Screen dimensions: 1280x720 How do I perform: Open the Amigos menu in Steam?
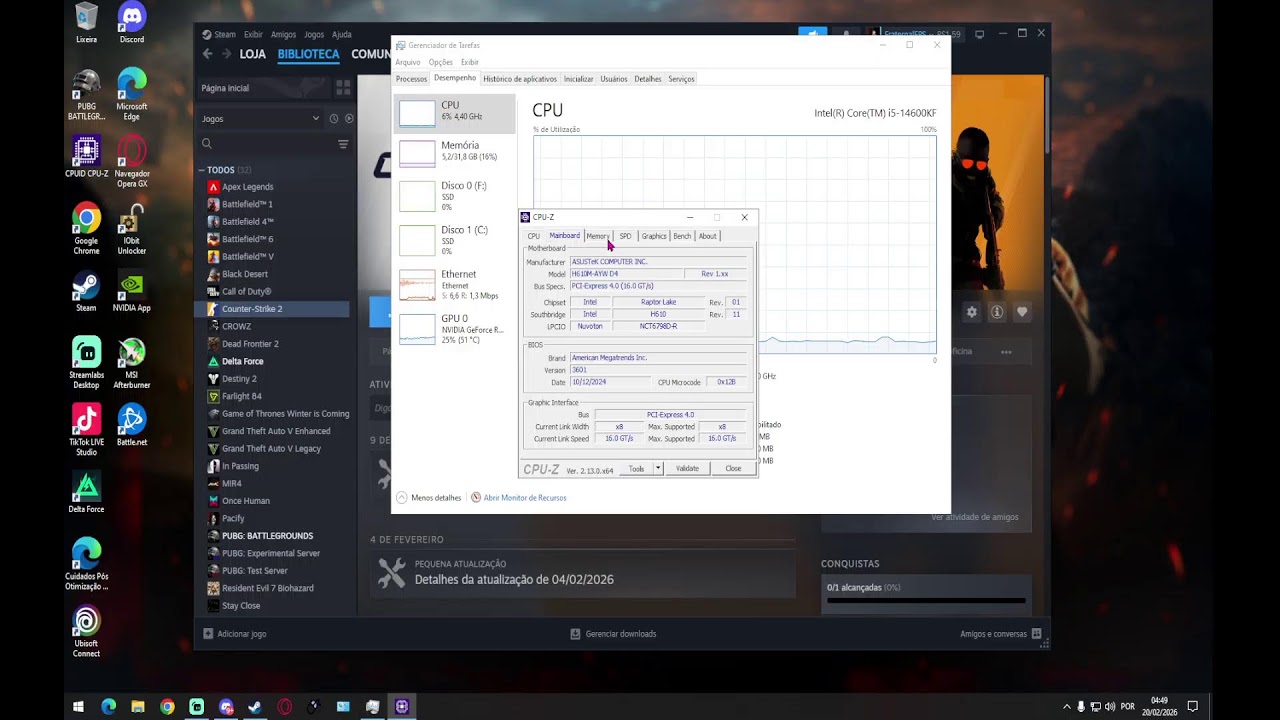(x=283, y=34)
